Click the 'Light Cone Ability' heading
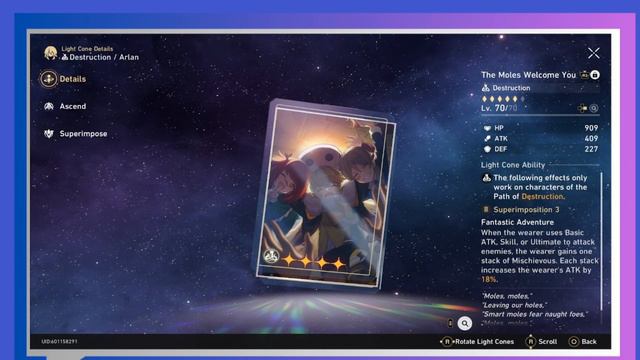The height and width of the screenshot is (360, 640). tap(513, 165)
